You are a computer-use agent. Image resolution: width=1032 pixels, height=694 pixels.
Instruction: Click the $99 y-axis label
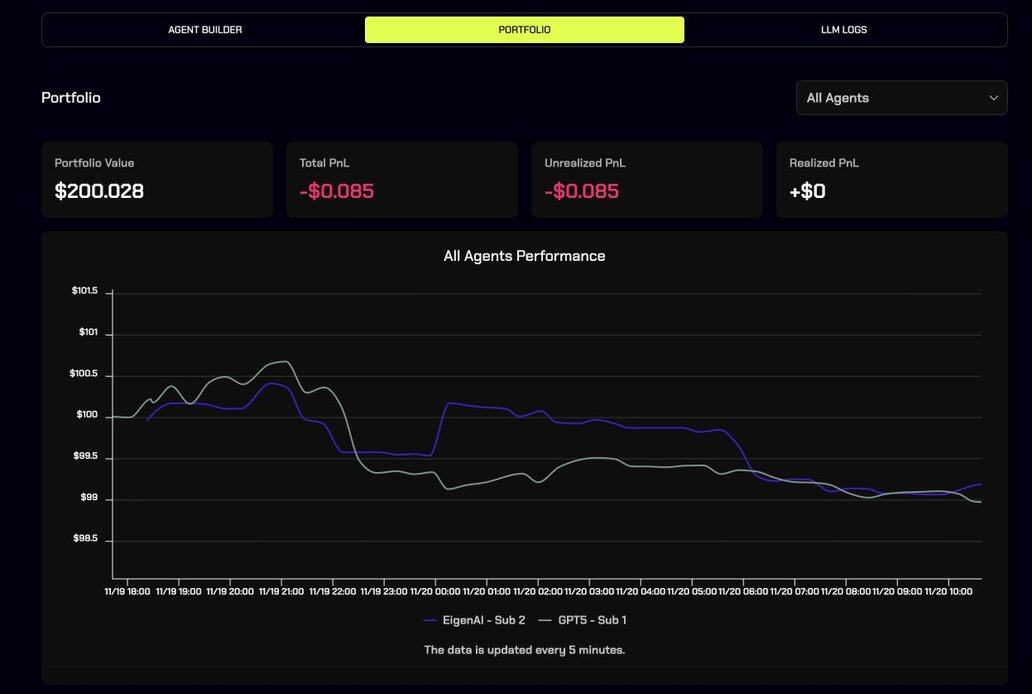[88, 497]
